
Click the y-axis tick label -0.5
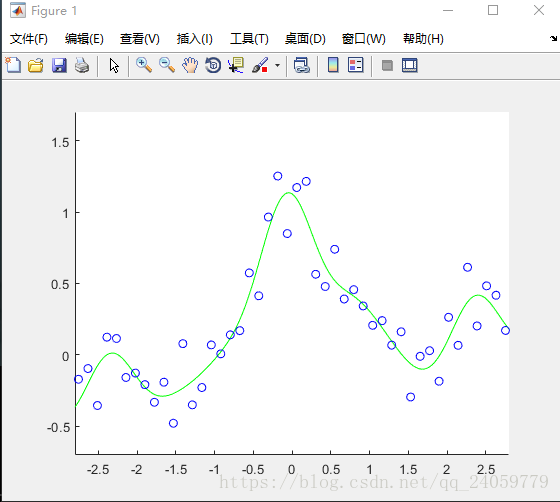[x=58, y=427]
